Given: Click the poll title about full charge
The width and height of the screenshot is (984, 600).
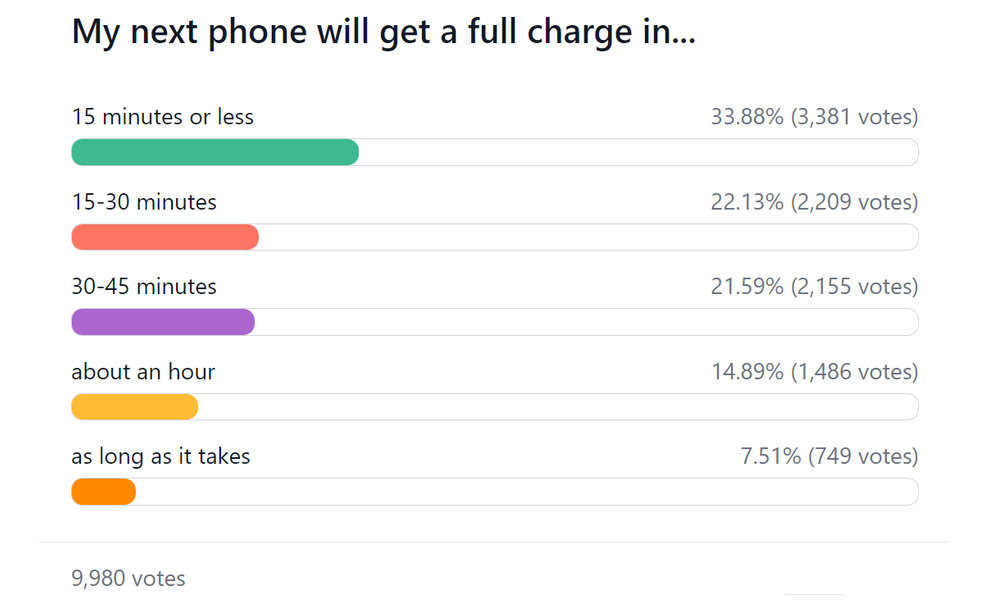Looking at the screenshot, I should (x=384, y=33).
